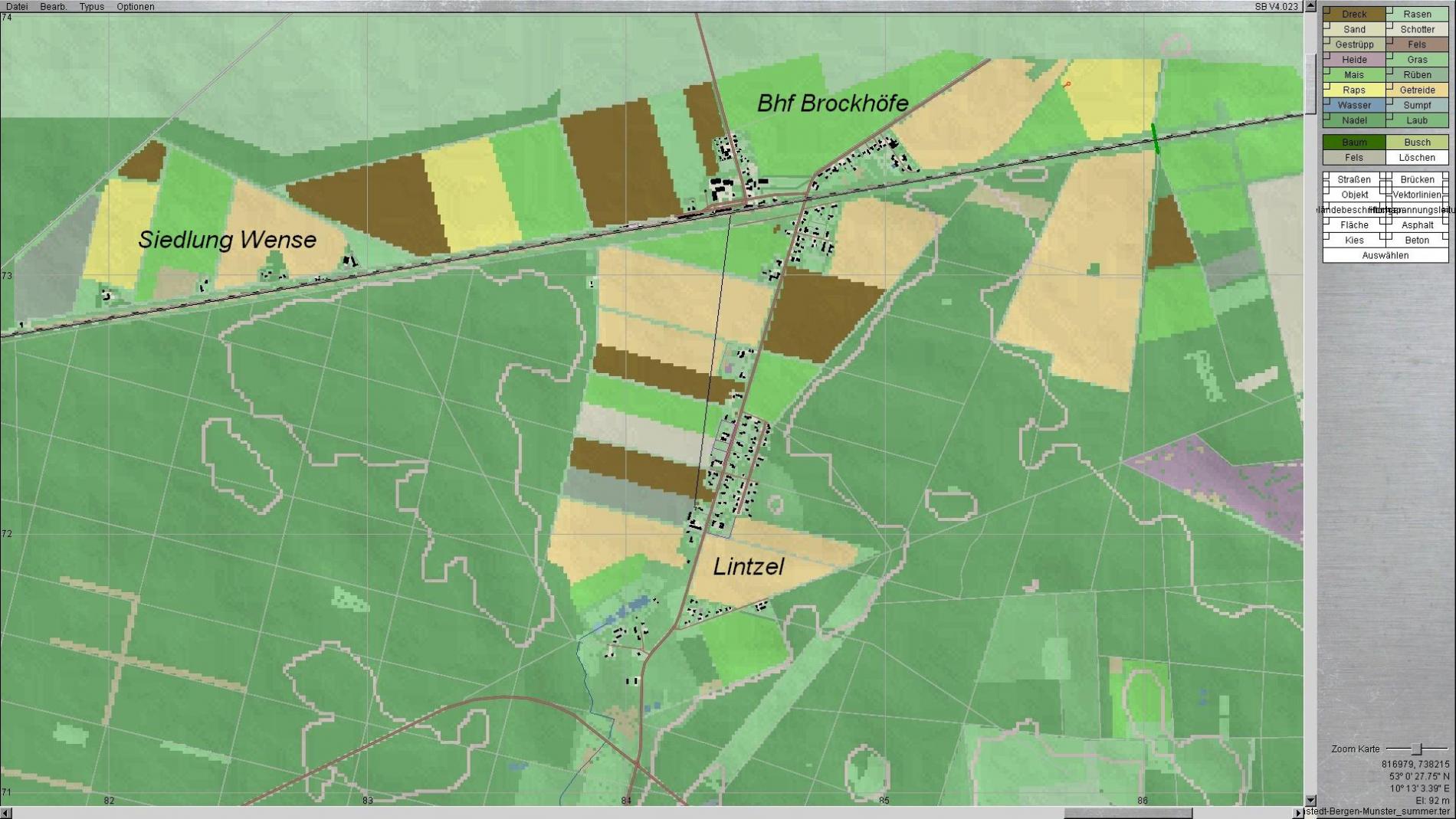The width and height of the screenshot is (1456, 819).
Task: Select the Dreck terrain swatch
Action: (1353, 14)
